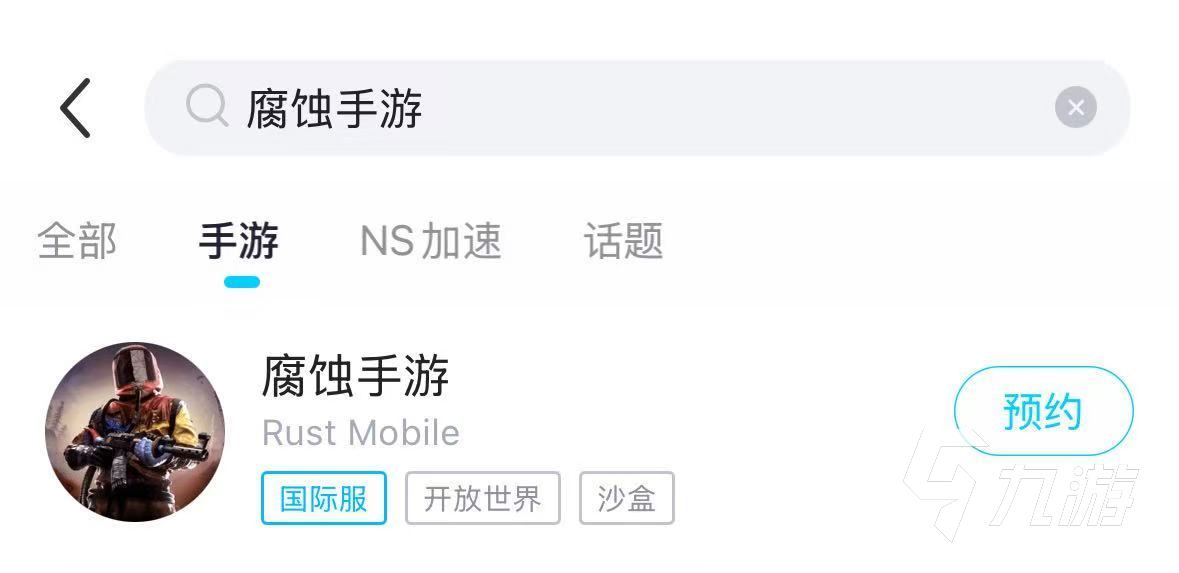
Task: Click the blue indicator under 手游 tab
Action: (x=242, y=282)
